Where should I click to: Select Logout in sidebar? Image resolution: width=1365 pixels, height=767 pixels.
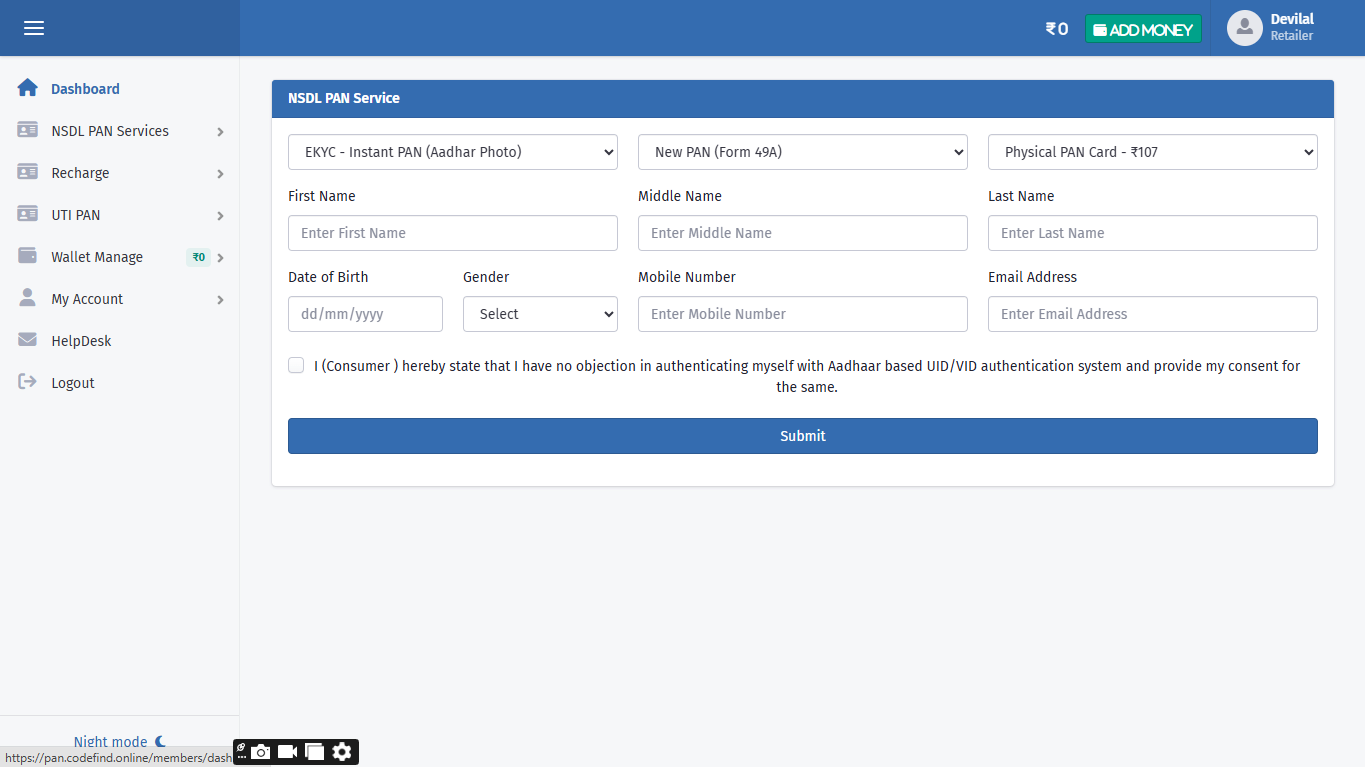tap(73, 383)
